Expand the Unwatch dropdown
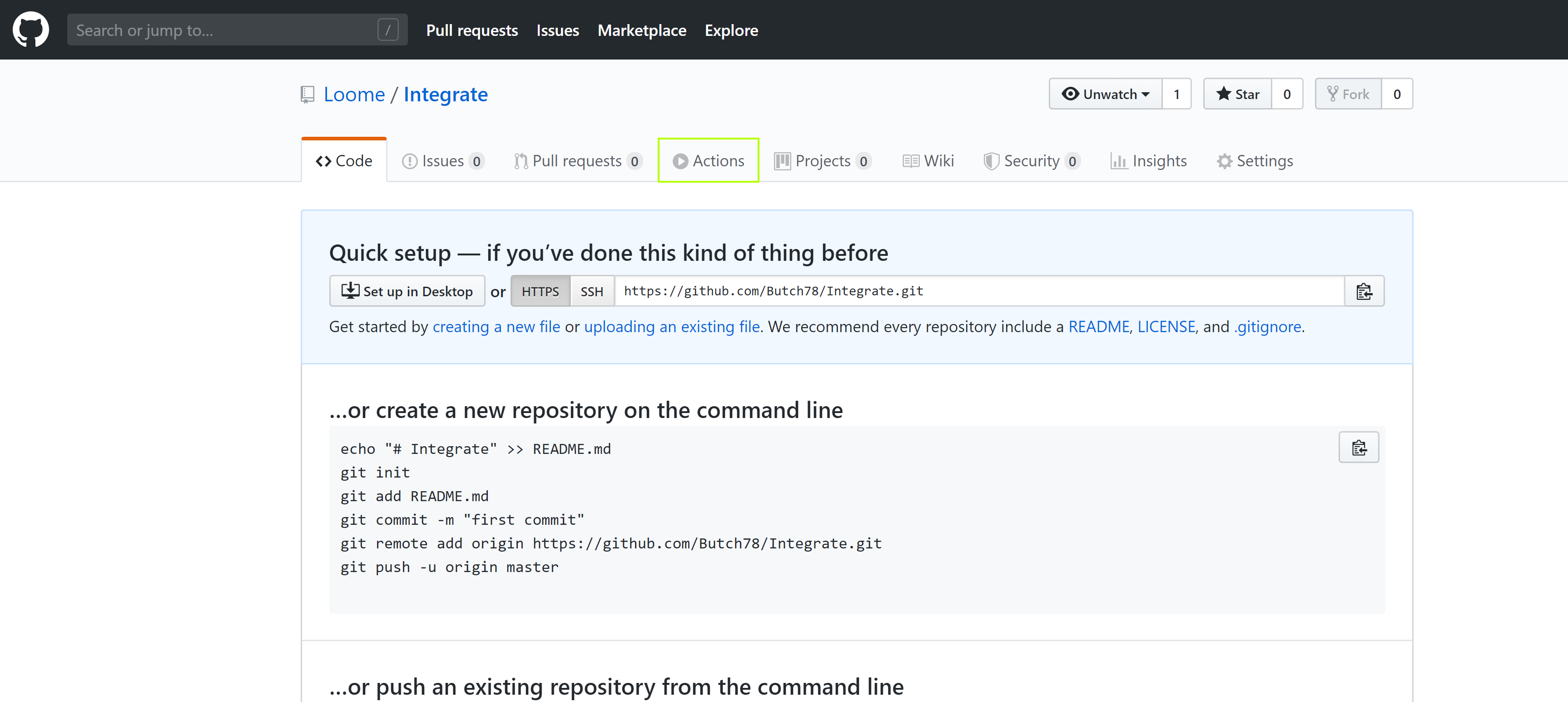Viewport: 1568px width, 702px height. (x=1106, y=94)
